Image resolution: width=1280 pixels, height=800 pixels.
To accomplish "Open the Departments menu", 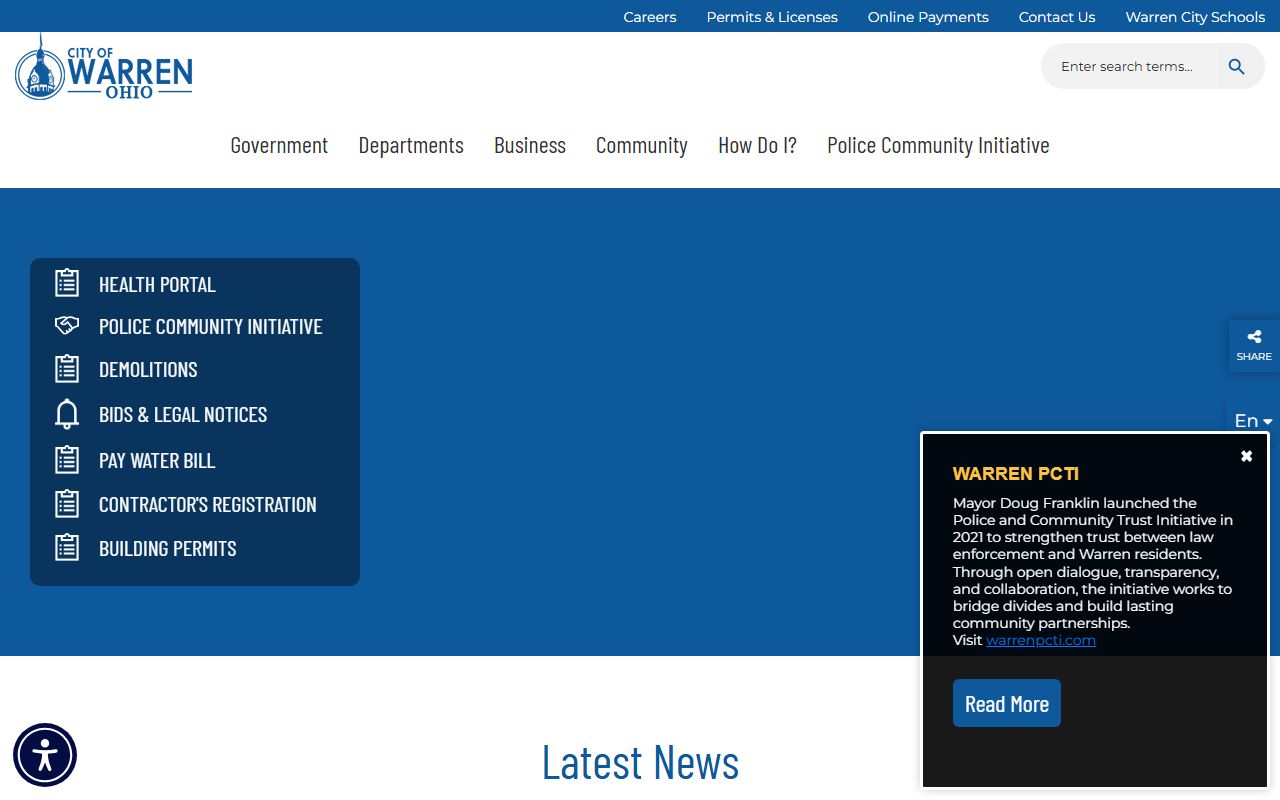I will pos(411,145).
